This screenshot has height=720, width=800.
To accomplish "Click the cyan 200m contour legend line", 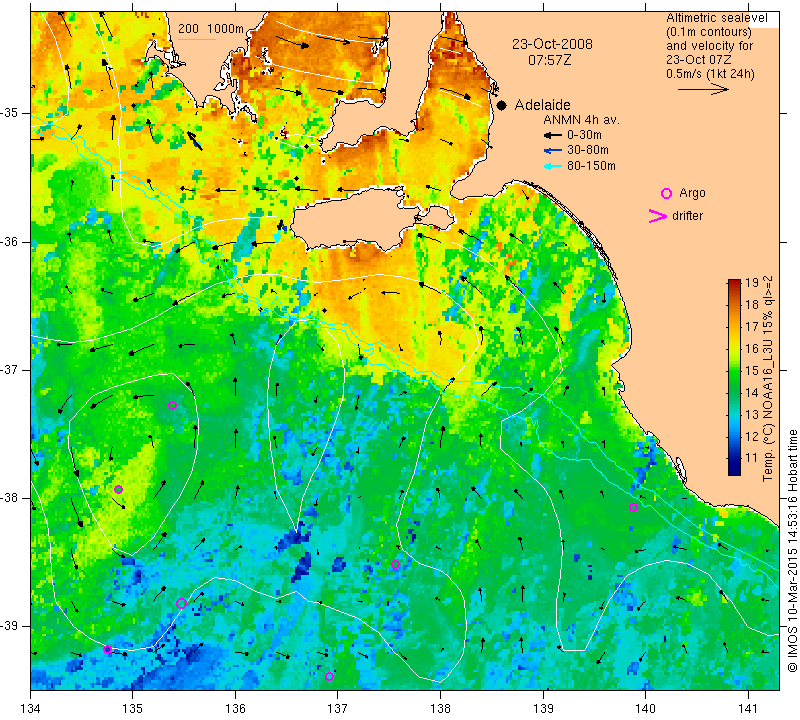I will coord(196,39).
